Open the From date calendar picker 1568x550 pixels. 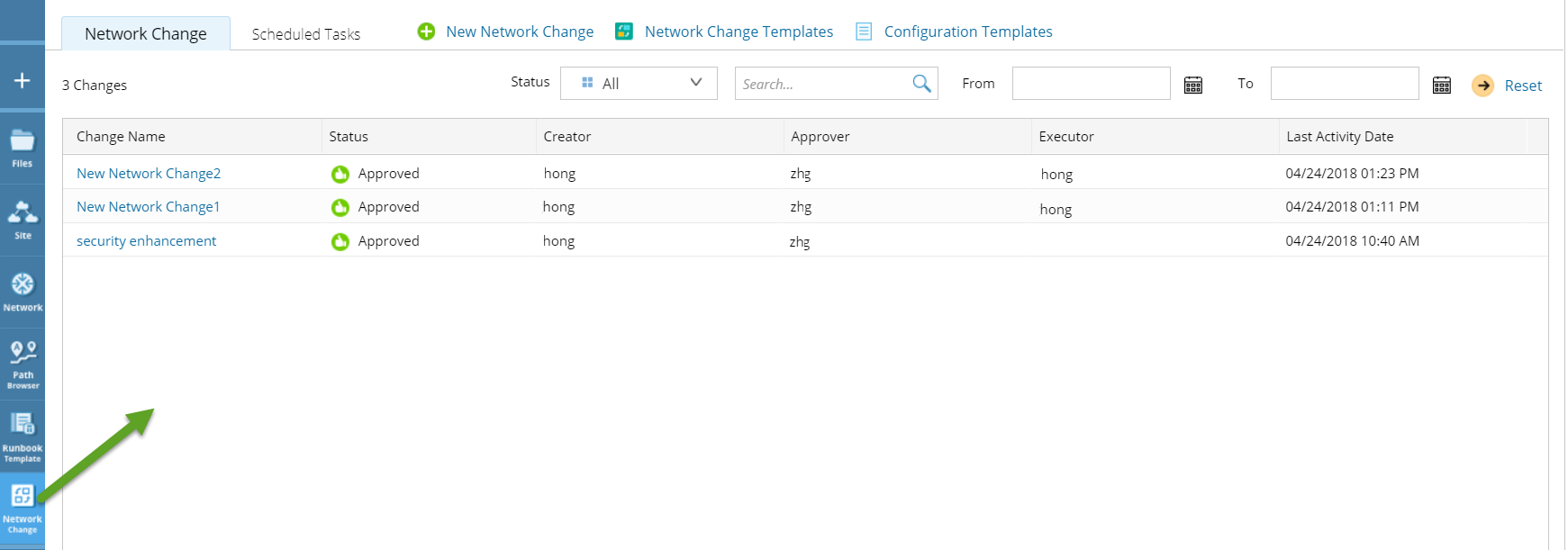tap(1193, 85)
